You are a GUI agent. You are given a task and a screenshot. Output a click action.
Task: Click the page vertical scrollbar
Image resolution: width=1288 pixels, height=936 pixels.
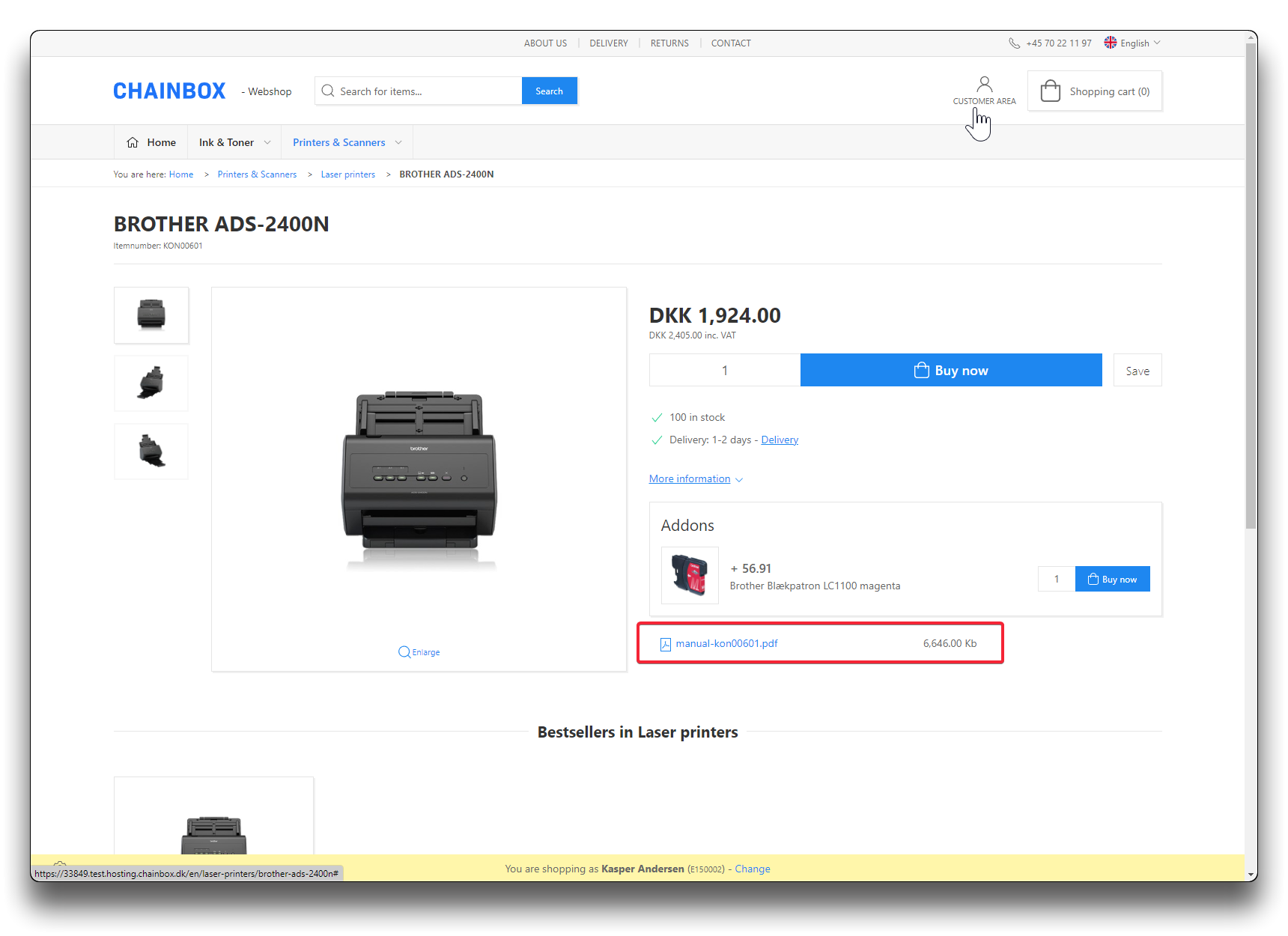pos(1251,300)
